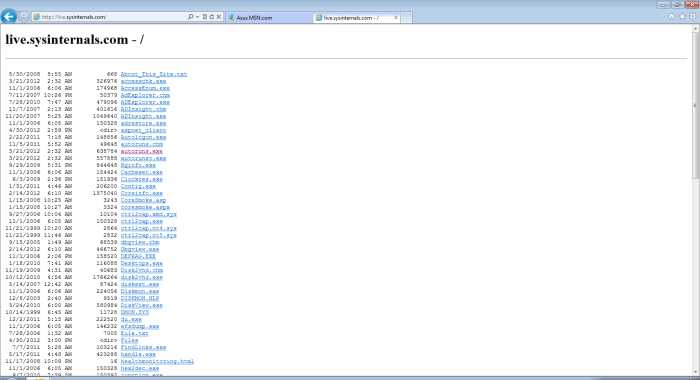Open the CoreSmoke.asp link
This screenshot has width=700, height=380.
(143, 200)
